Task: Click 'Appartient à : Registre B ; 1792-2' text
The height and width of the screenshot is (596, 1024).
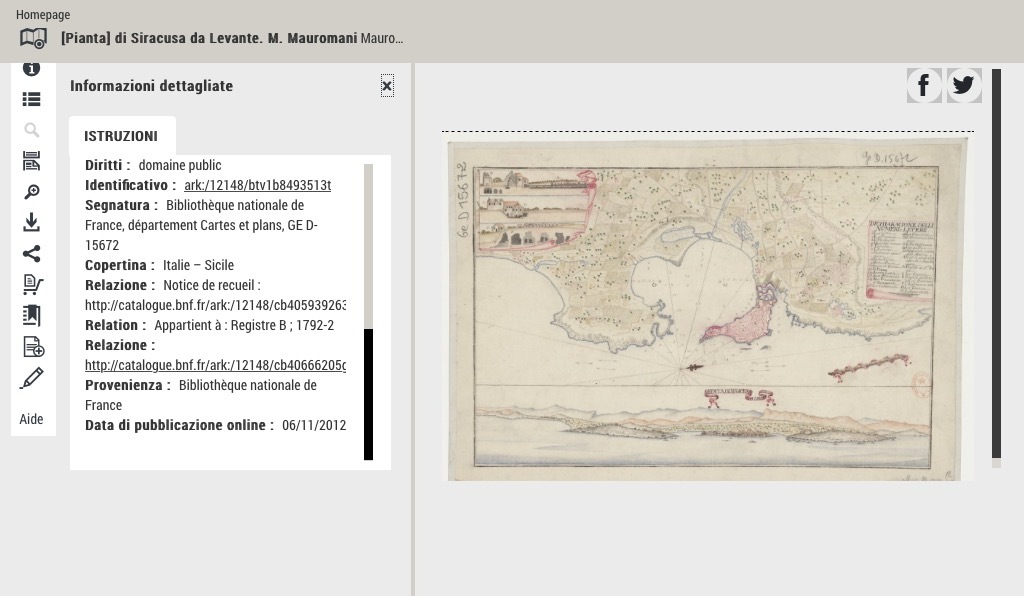Action: click(244, 325)
